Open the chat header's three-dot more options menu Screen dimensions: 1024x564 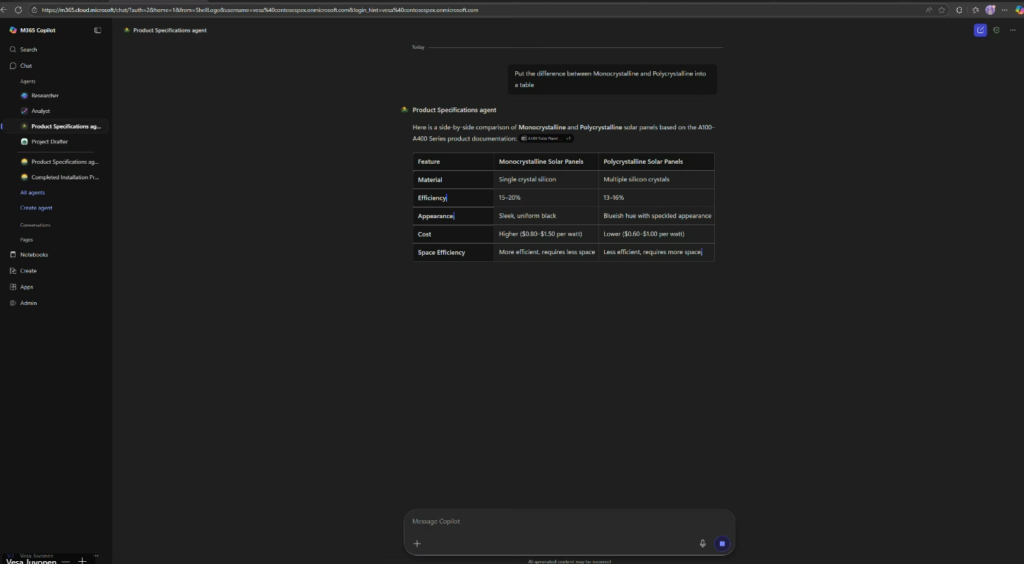1012,30
